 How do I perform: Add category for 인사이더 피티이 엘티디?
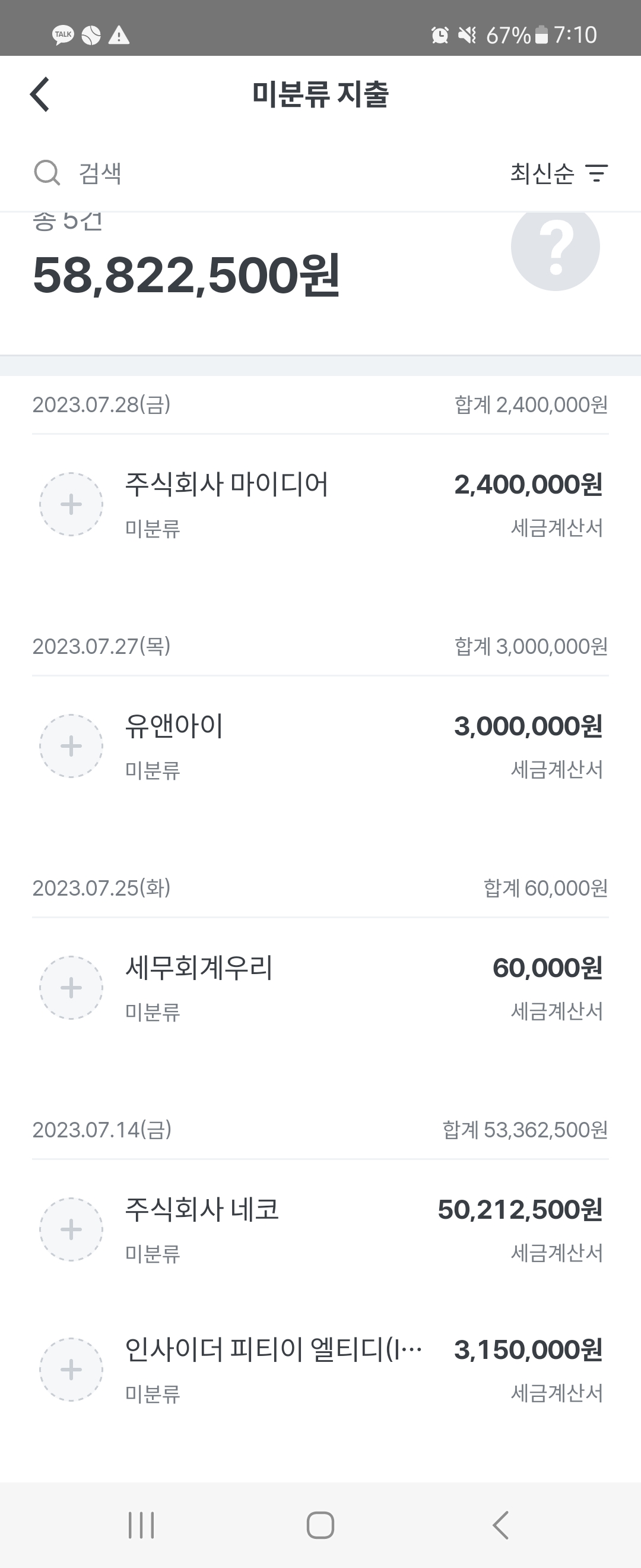point(71,1369)
